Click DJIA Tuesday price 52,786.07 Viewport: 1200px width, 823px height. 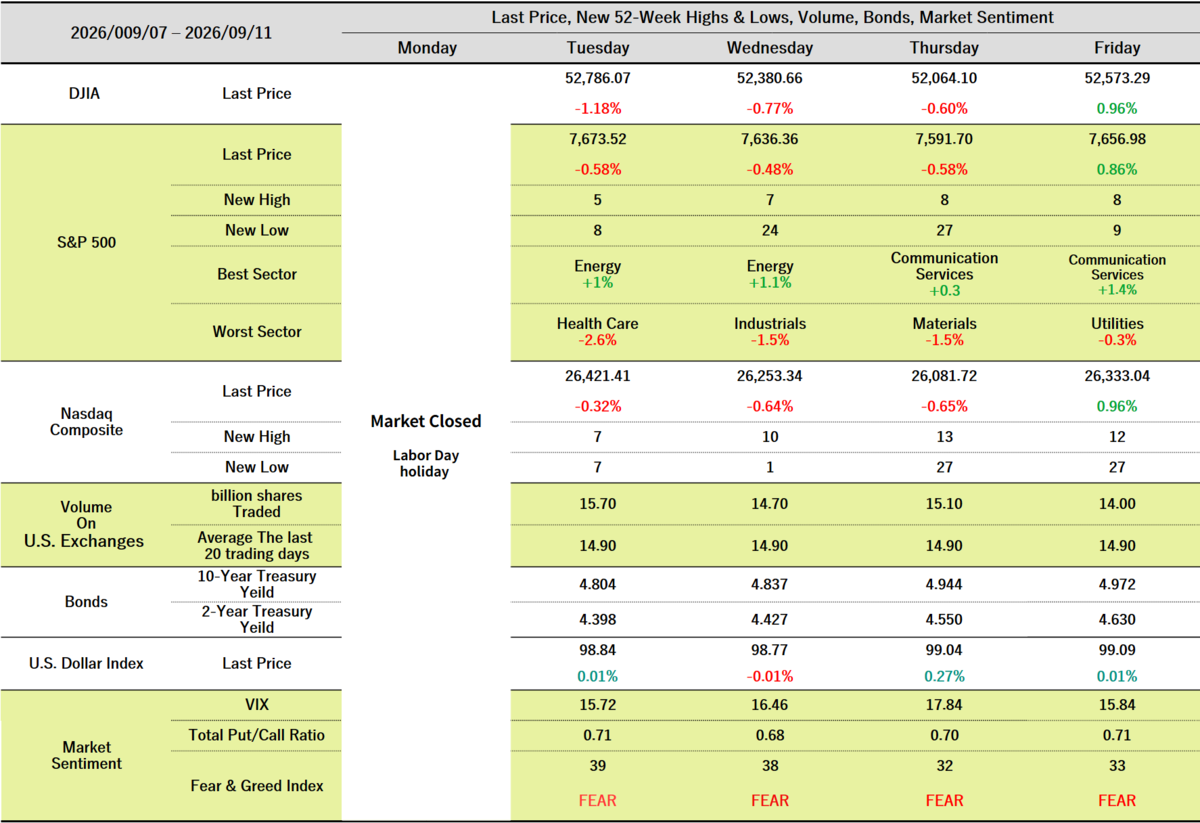[598, 77]
